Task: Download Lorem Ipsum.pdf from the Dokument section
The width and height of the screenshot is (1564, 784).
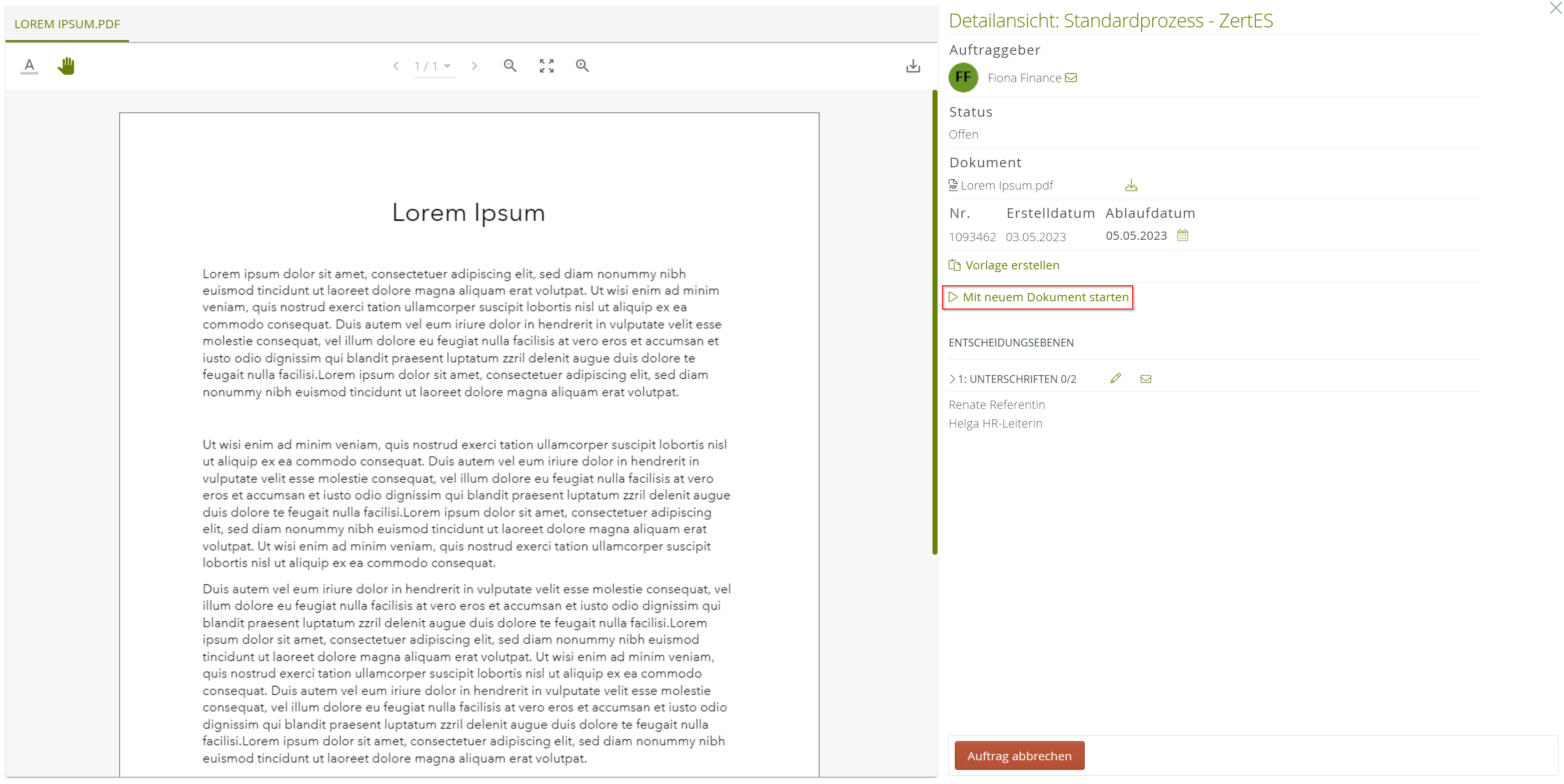Action: 1130,186
